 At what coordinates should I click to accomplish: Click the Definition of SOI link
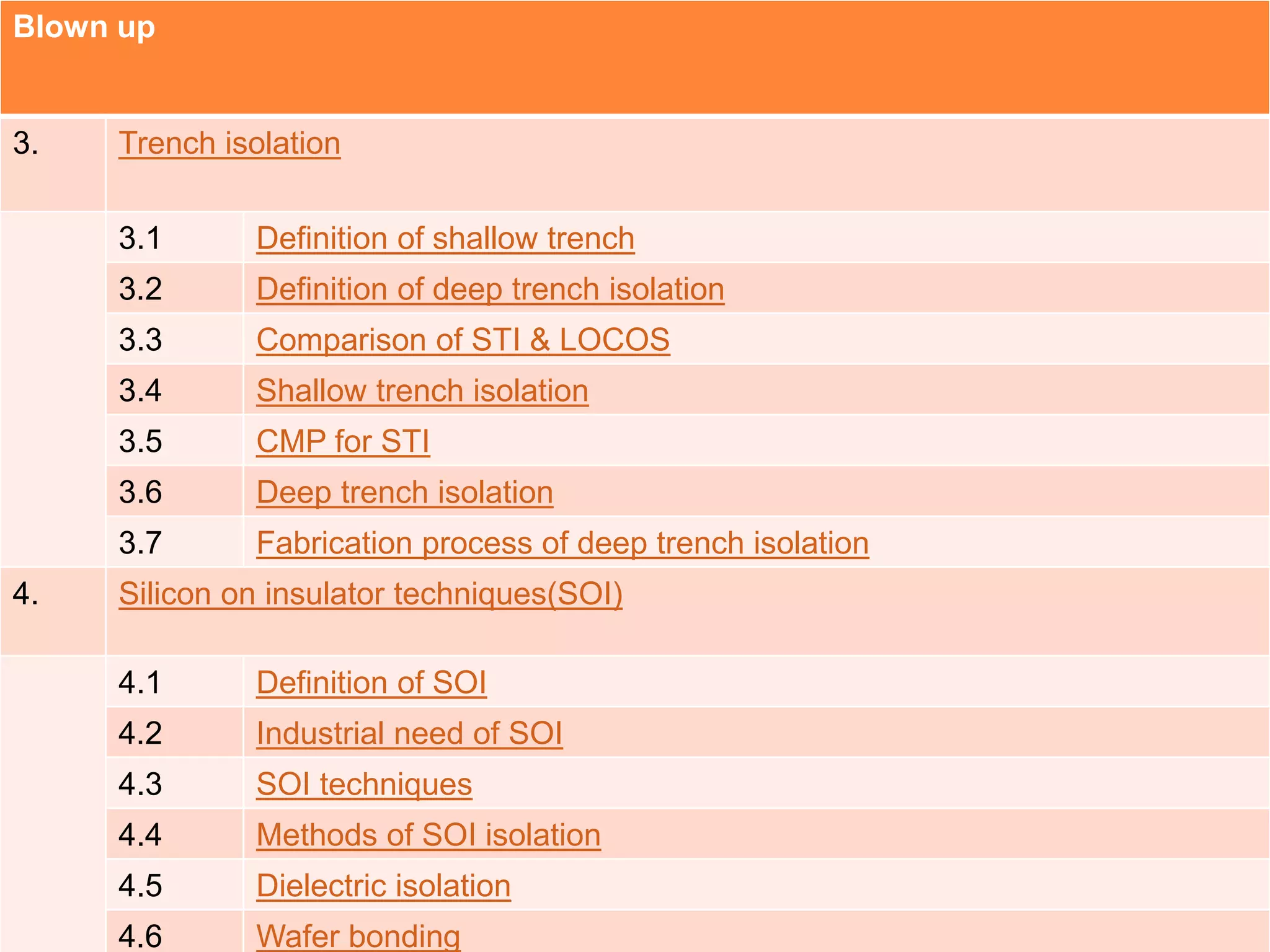pyautogui.click(x=371, y=683)
